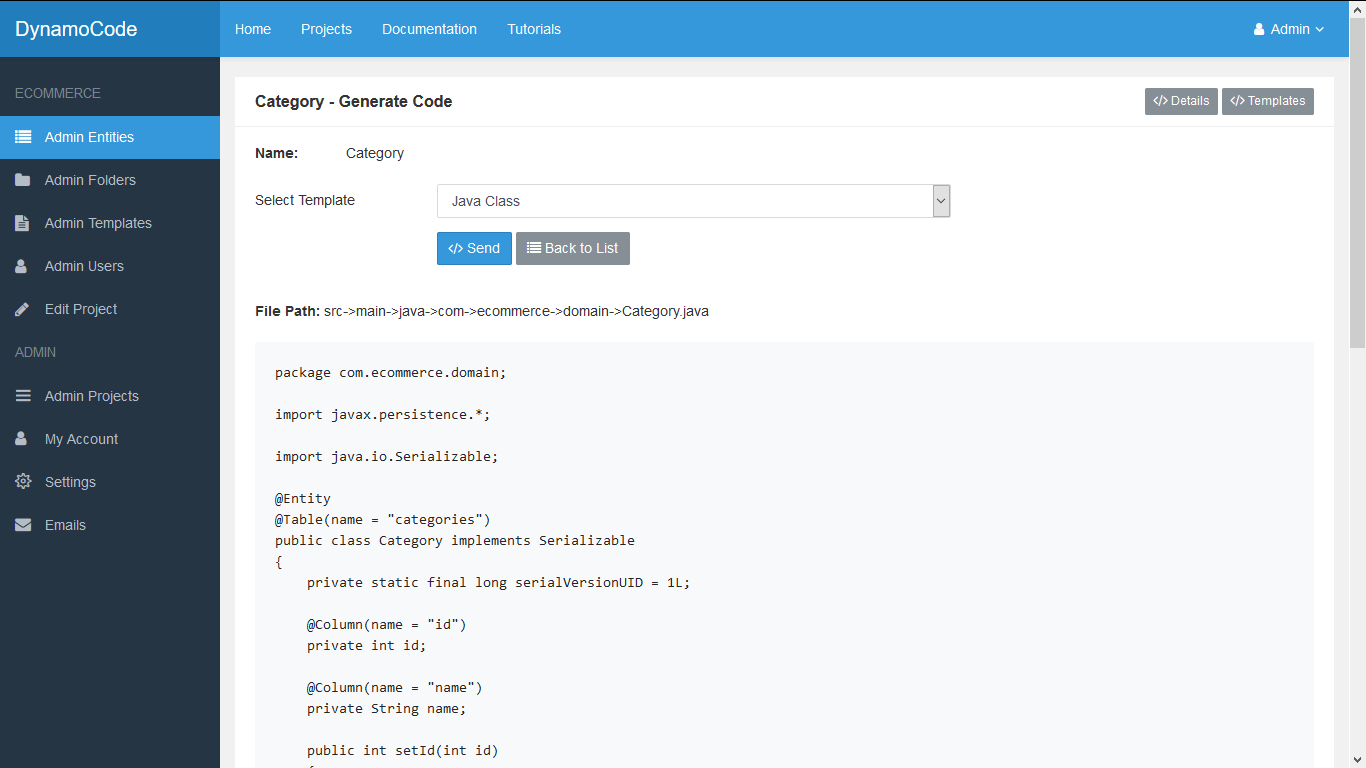Click the DynamoCode brand logo
The width and height of the screenshot is (1366, 768).
coord(76,29)
